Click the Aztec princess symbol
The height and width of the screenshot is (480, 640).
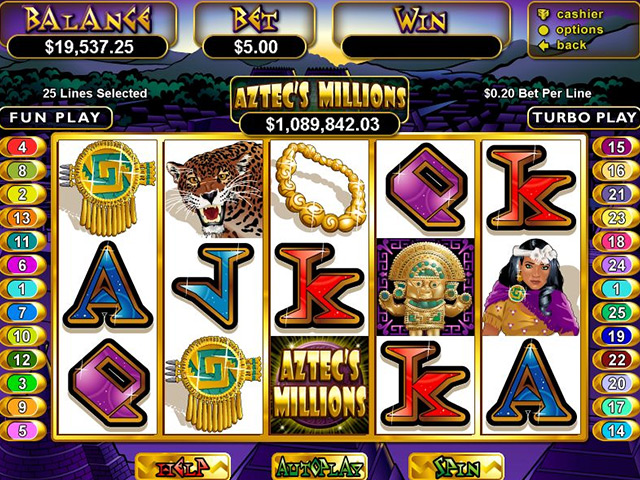(x=531, y=287)
